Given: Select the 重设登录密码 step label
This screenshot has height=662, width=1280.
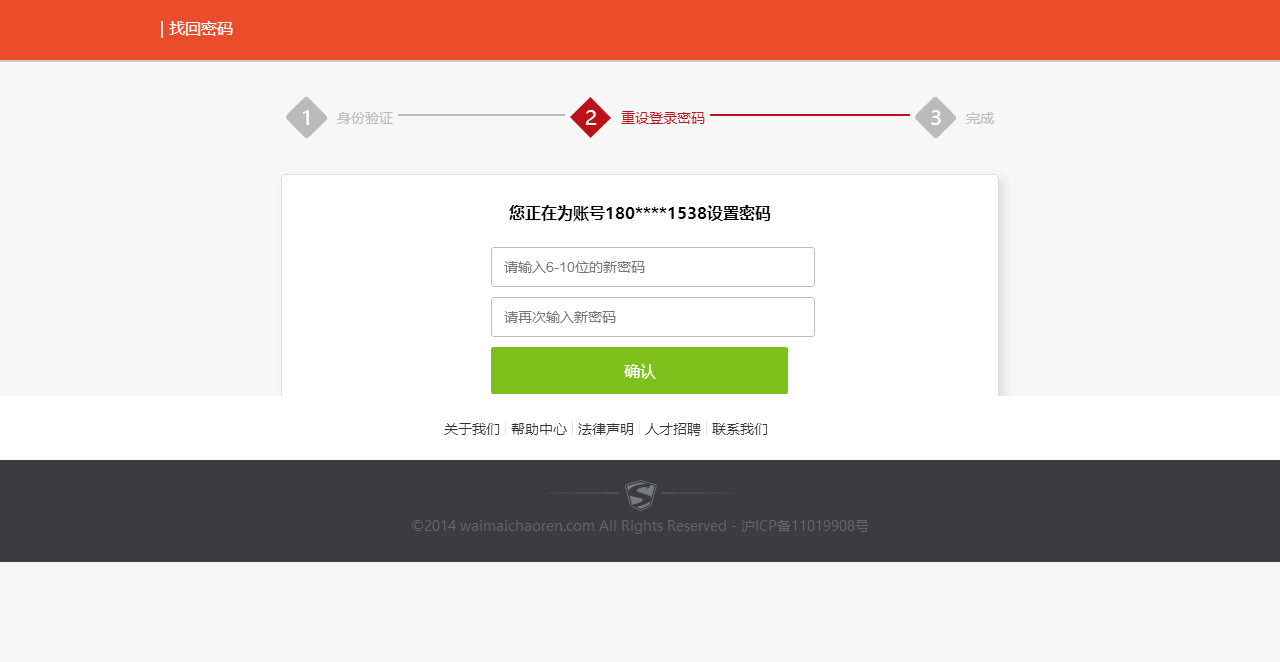Looking at the screenshot, I should pyautogui.click(x=663, y=118).
